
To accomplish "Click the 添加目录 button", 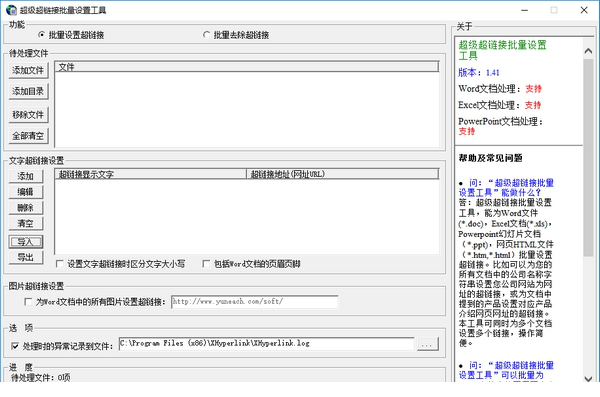I will tap(28, 91).
